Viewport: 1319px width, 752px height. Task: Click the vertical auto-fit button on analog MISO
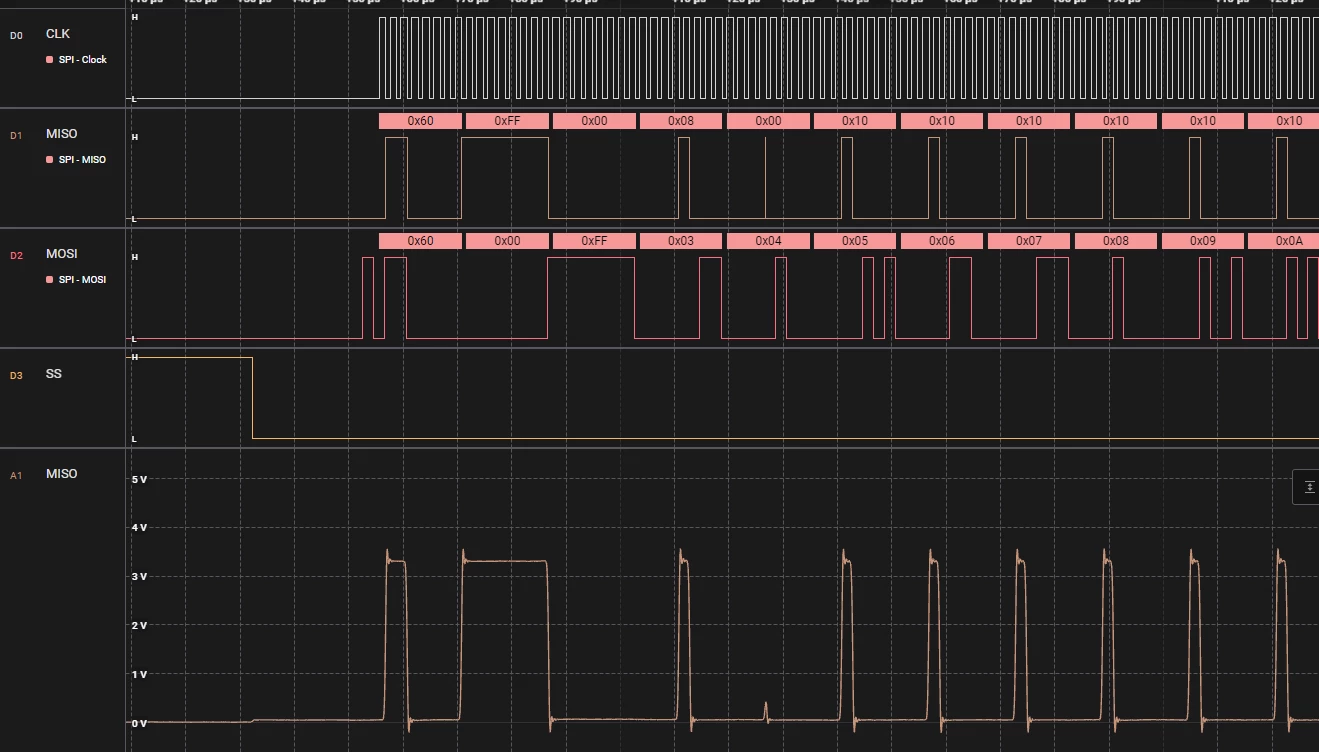click(x=1309, y=487)
